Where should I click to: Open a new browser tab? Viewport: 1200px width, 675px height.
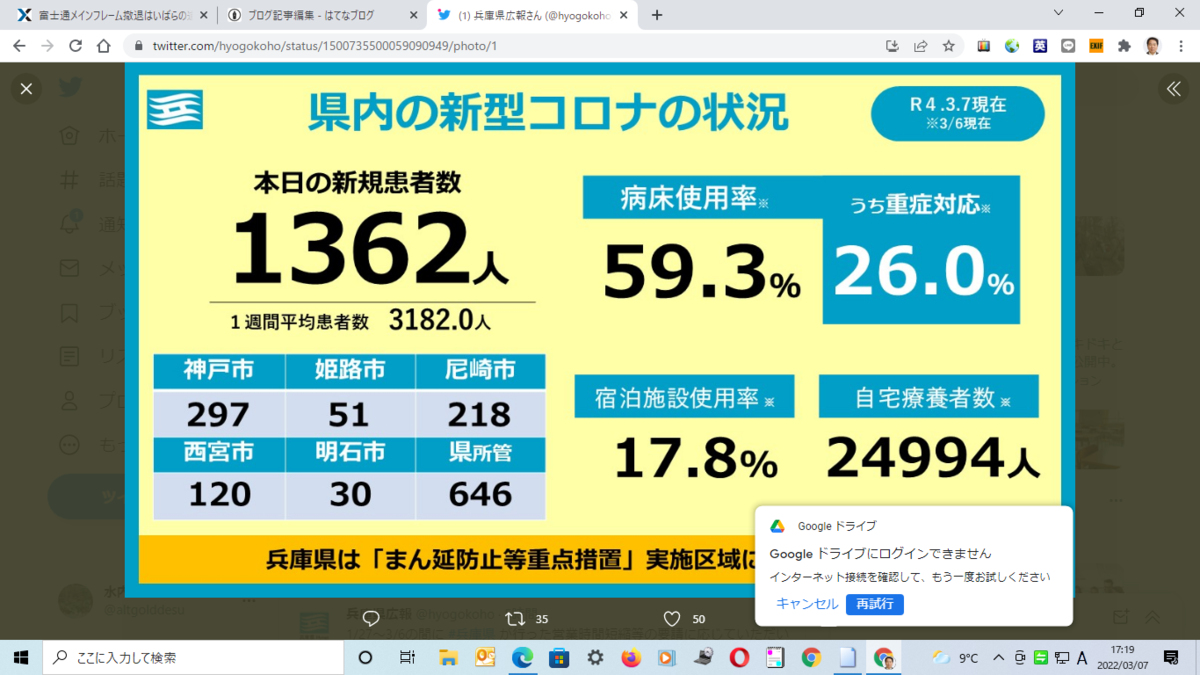click(x=657, y=15)
